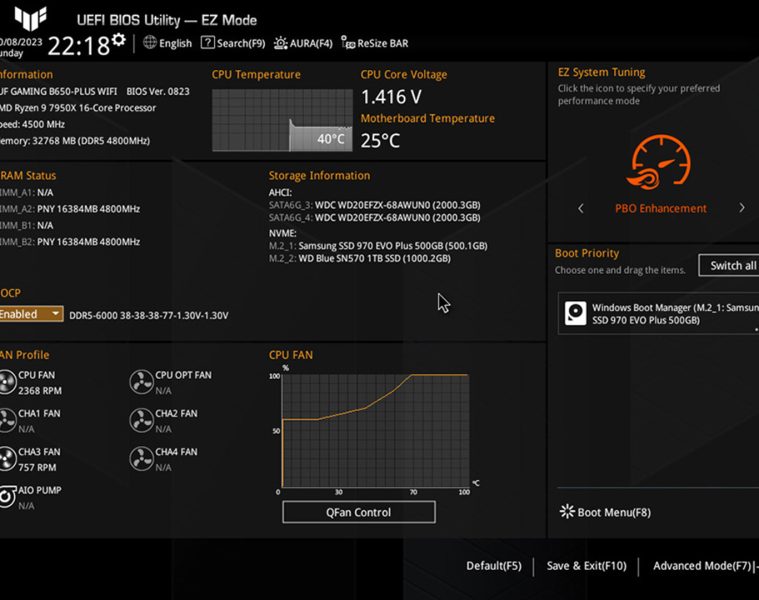Click the DIMM_A1 N/A entry
Screen dimensions: 759x600
tap(27, 192)
